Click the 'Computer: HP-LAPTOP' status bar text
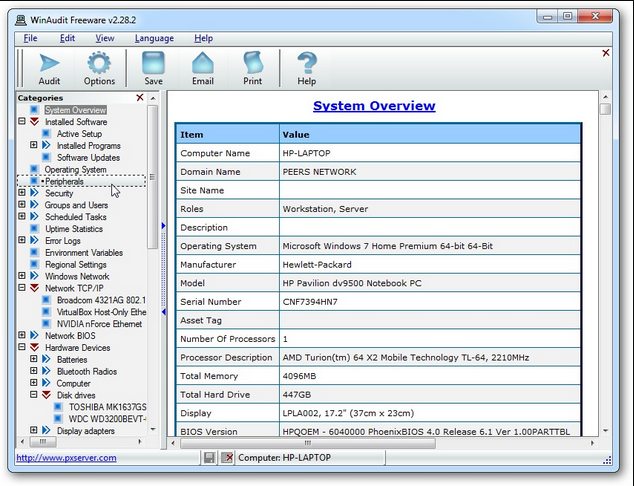Viewport: 634px width, 486px height. point(285,458)
